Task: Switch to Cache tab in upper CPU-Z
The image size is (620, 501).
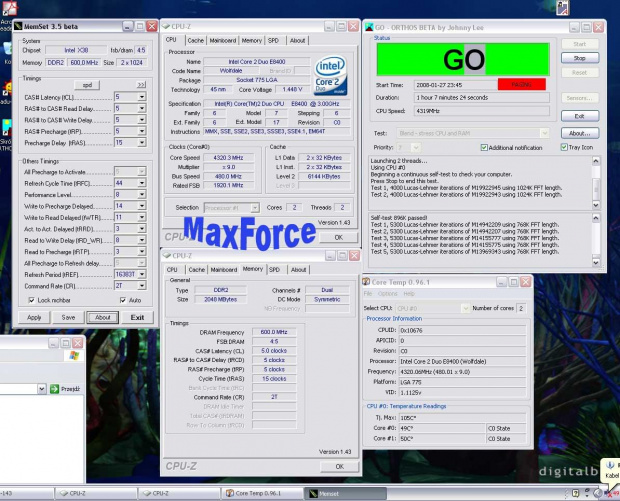Action: pyautogui.click(x=195, y=40)
